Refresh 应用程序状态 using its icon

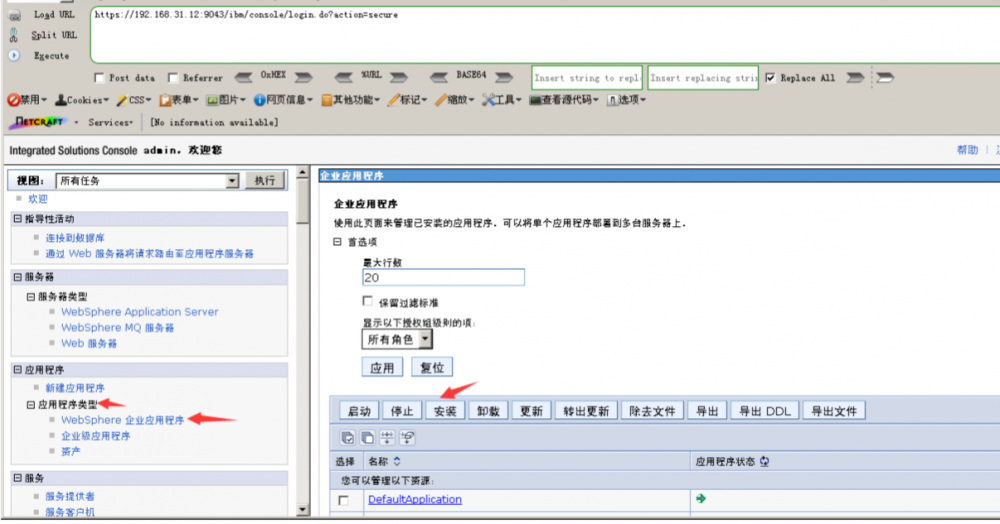(x=764, y=461)
